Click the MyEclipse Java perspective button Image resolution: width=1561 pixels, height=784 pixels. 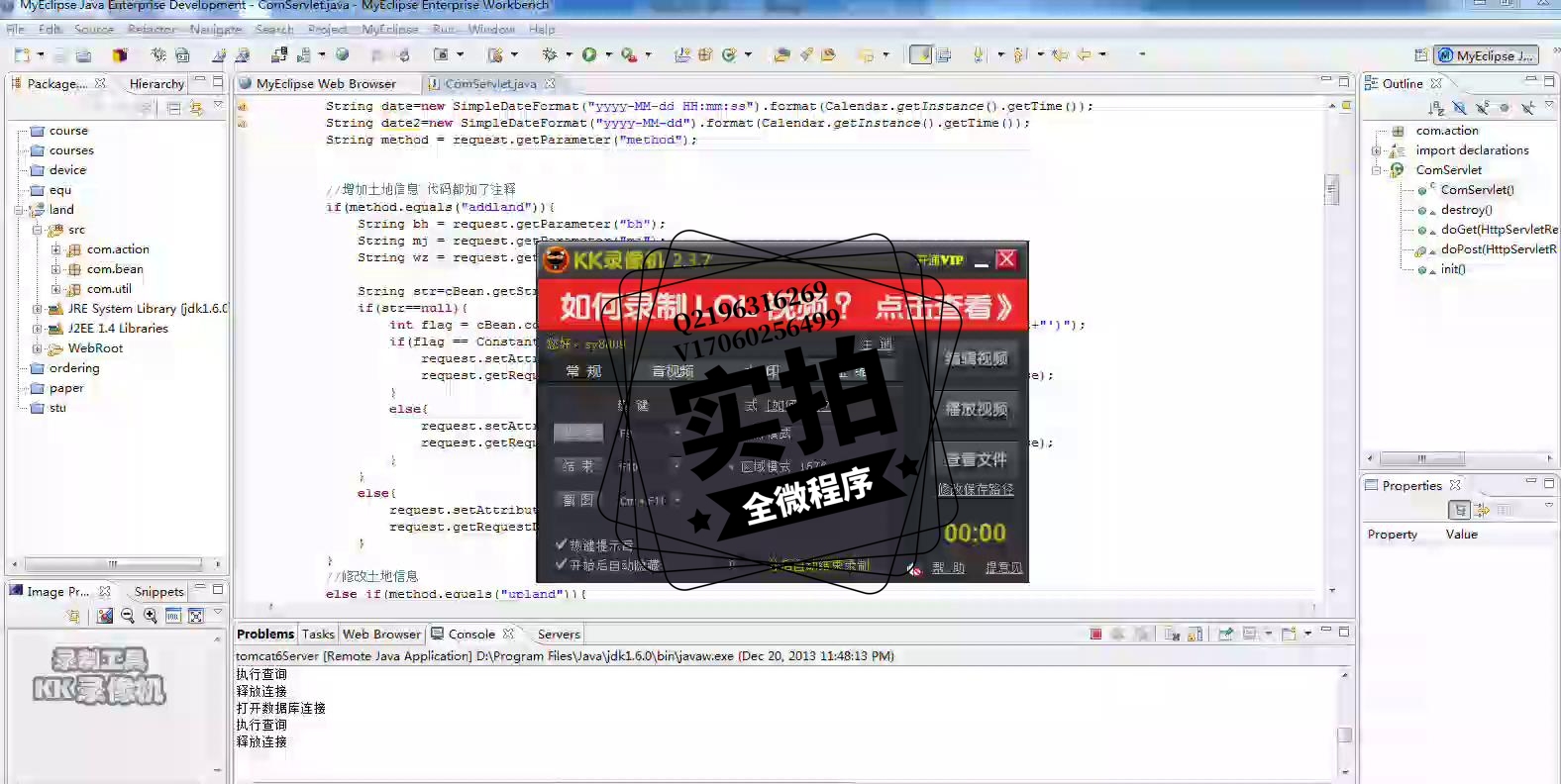pos(1487,55)
